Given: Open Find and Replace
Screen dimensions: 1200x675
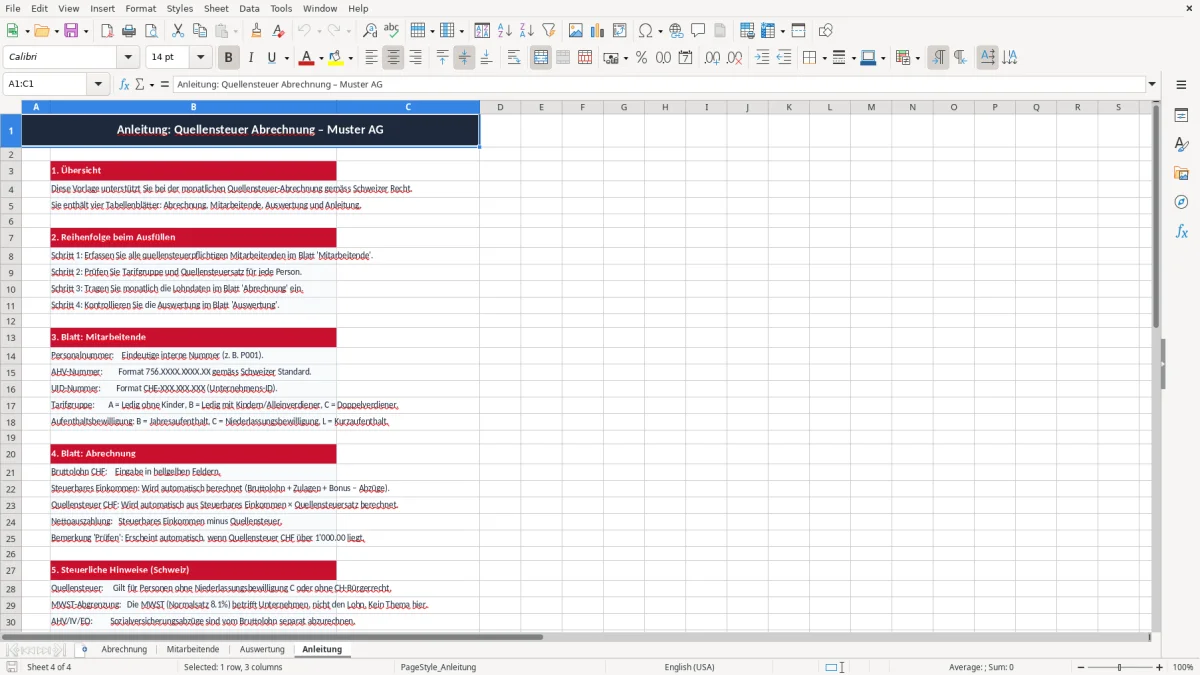Looking at the screenshot, I should pos(369,31).
